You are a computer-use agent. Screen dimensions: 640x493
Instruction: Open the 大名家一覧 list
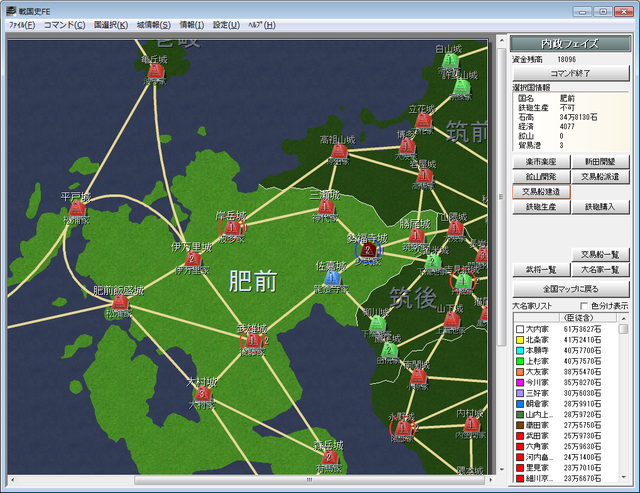[x=600, y=270]
